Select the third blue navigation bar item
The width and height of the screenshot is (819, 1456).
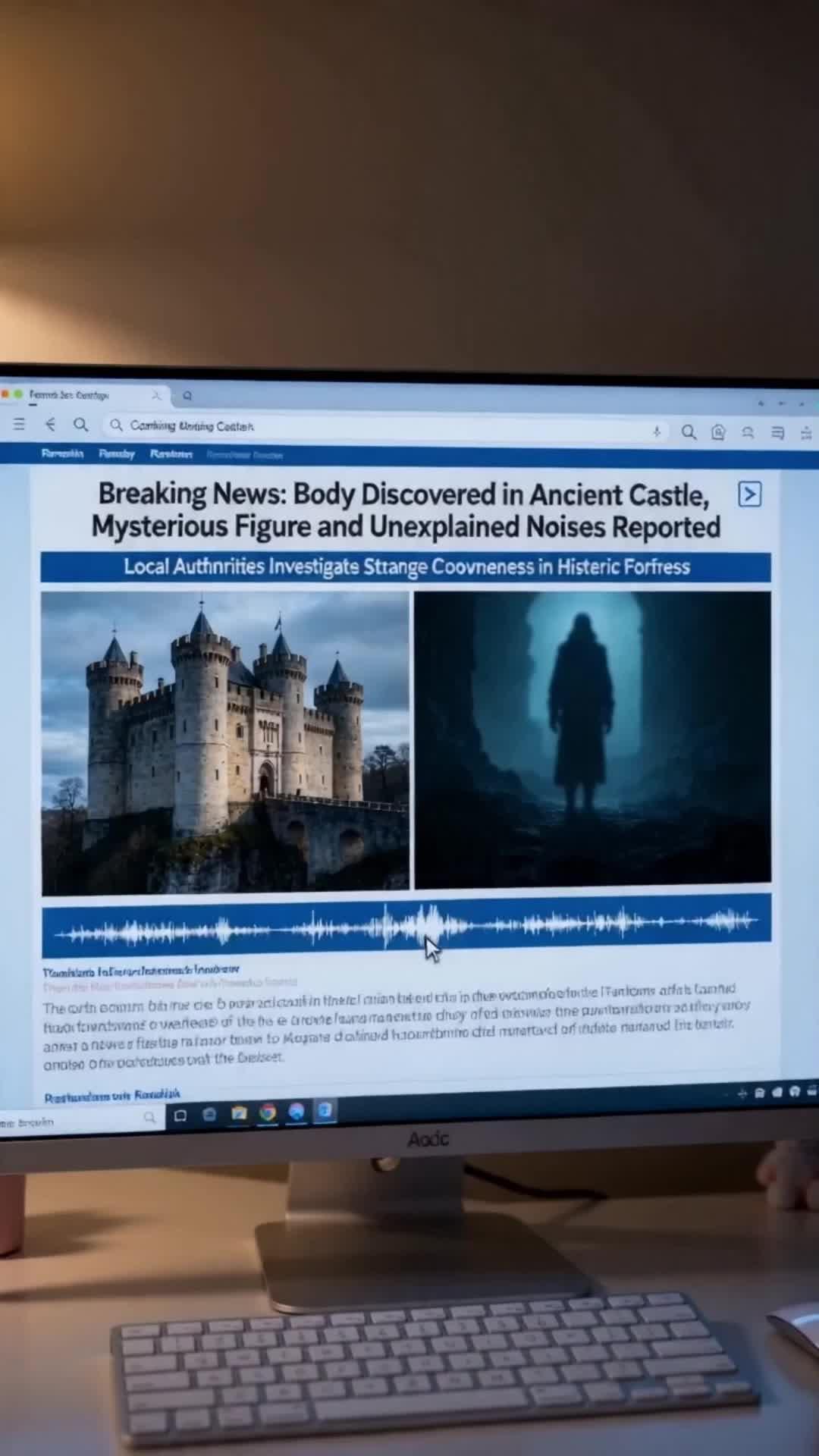pyautogui.click(x=171, y=454)
